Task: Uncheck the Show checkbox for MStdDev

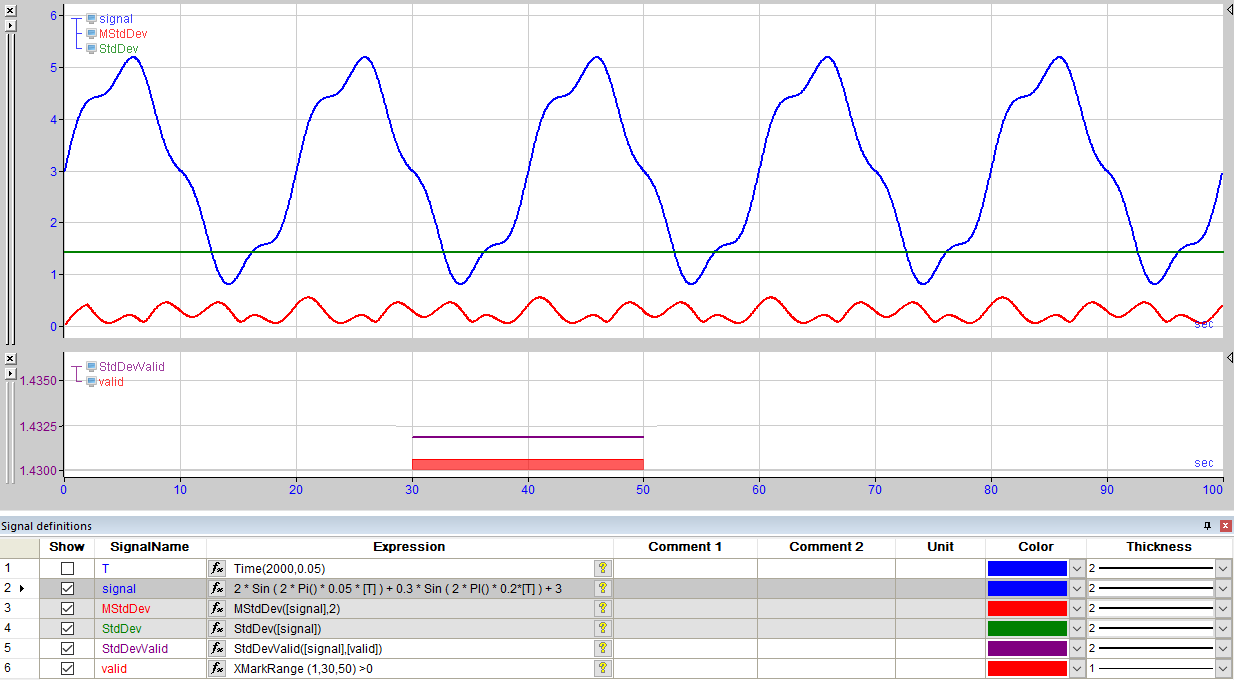Action: point(67,608)
